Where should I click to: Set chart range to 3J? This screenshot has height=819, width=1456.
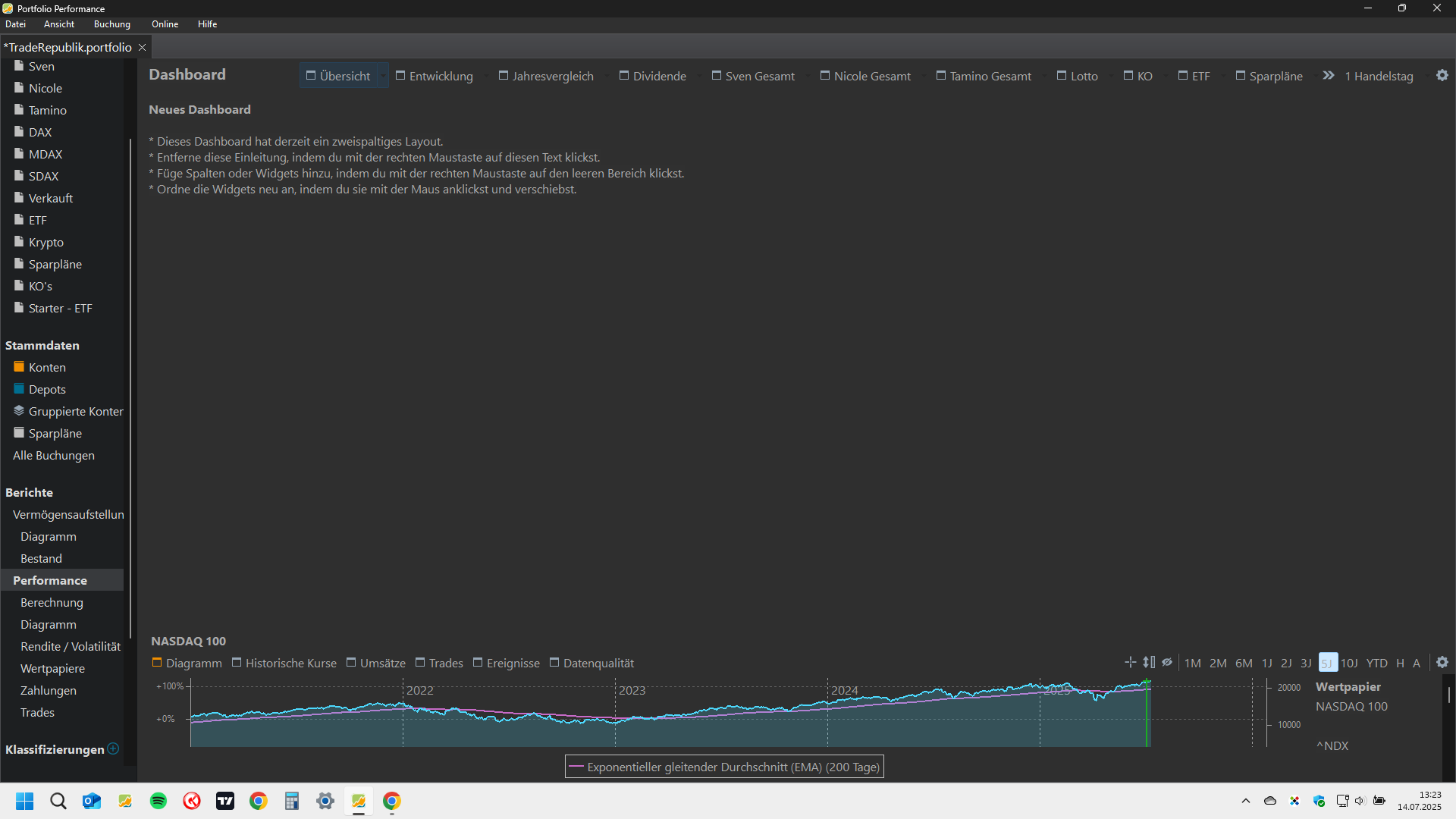1306,663
